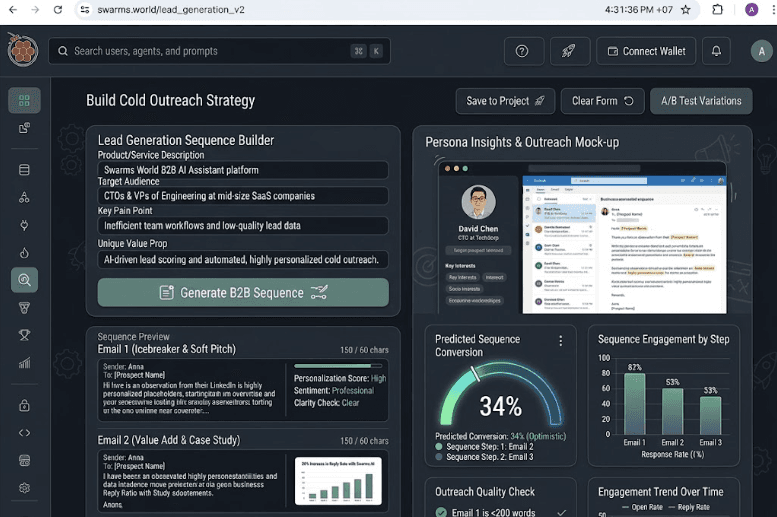The image size is (777, 517).
Task: Open the user avatar A menu
Action: [x=761, y=51]
